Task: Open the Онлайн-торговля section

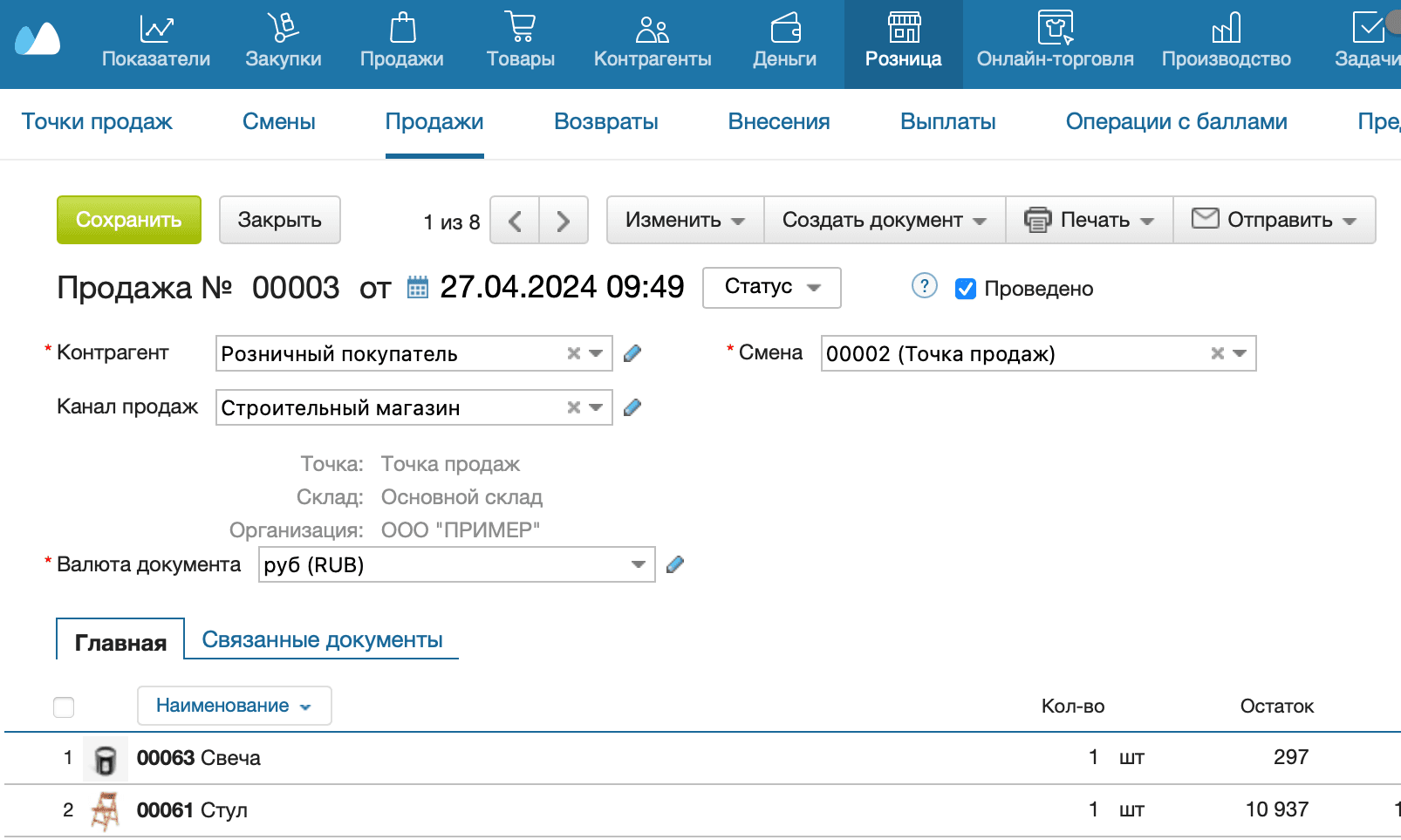Action: point(1055,29)
